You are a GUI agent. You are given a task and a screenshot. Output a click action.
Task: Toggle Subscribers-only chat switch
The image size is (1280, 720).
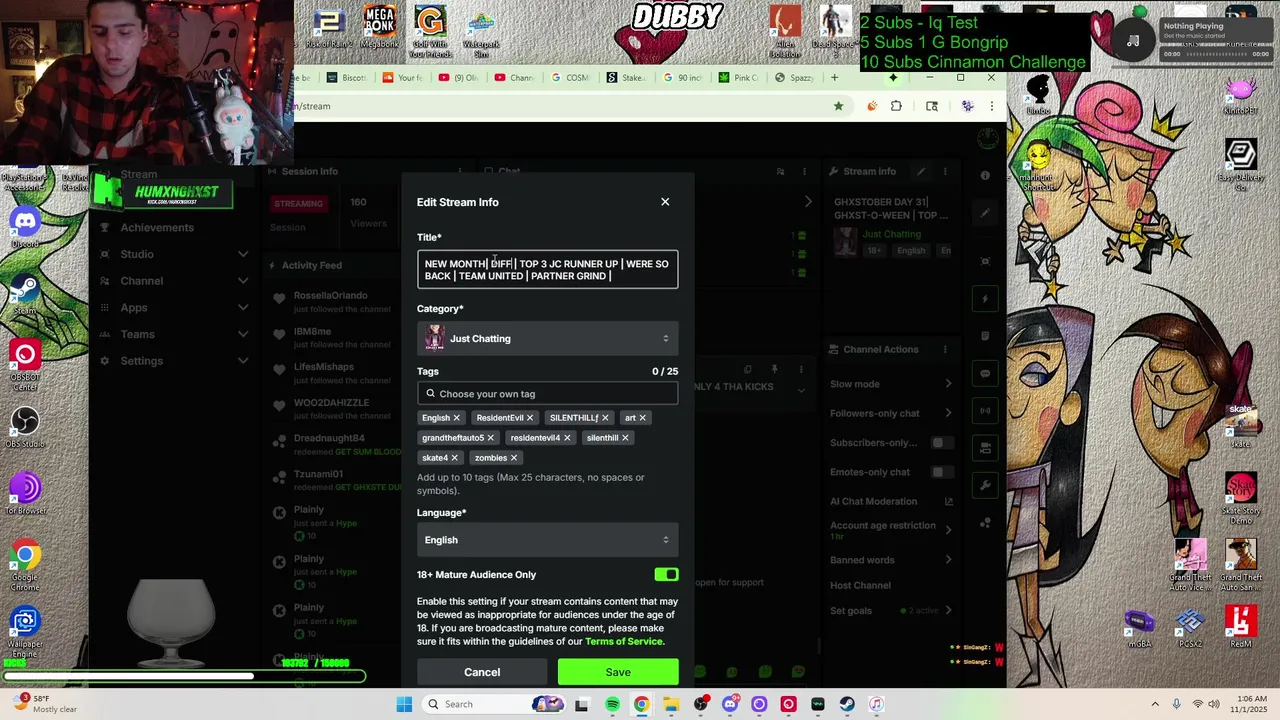941,443
